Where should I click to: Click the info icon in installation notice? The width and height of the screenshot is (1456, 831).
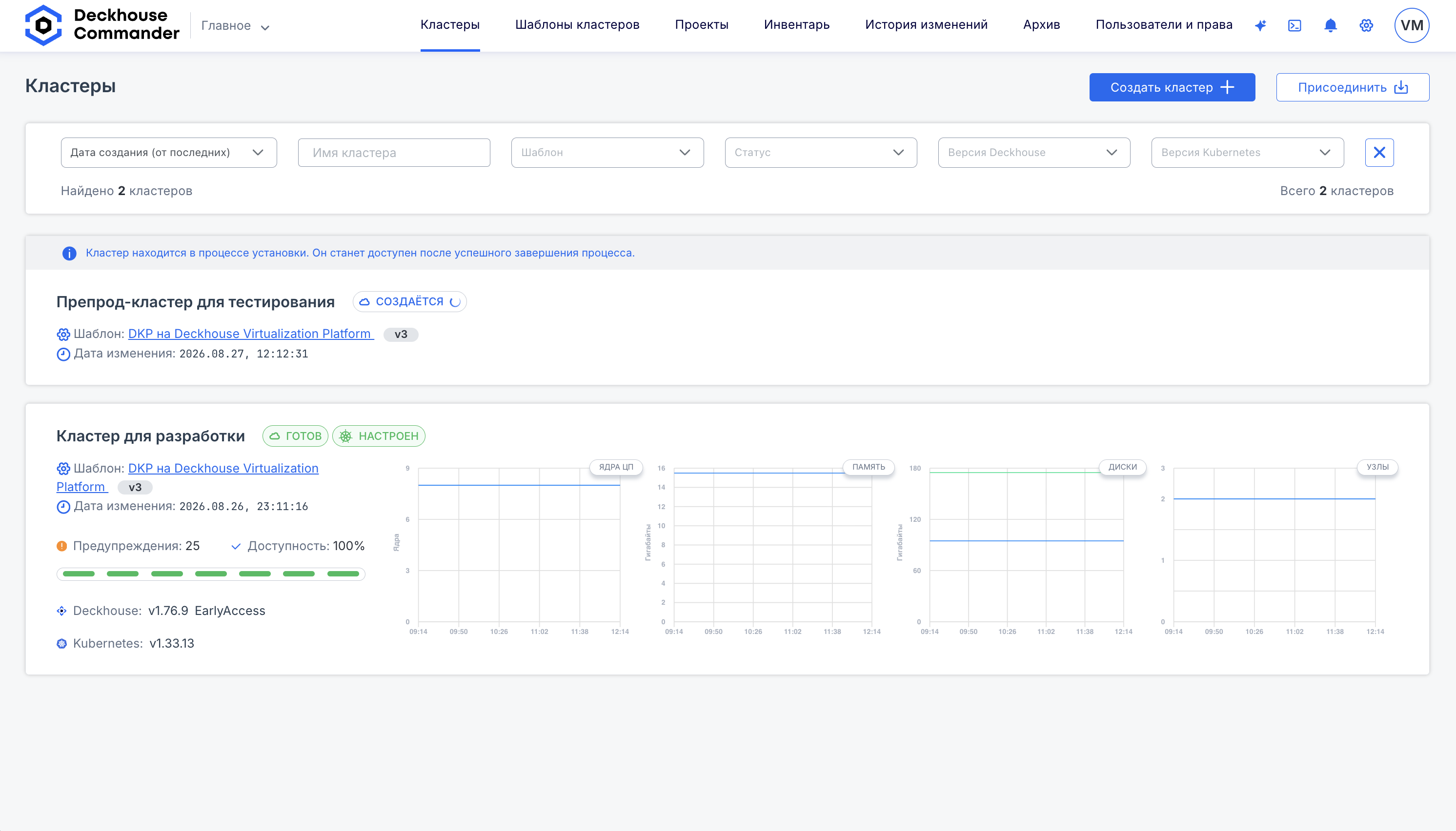69,253
